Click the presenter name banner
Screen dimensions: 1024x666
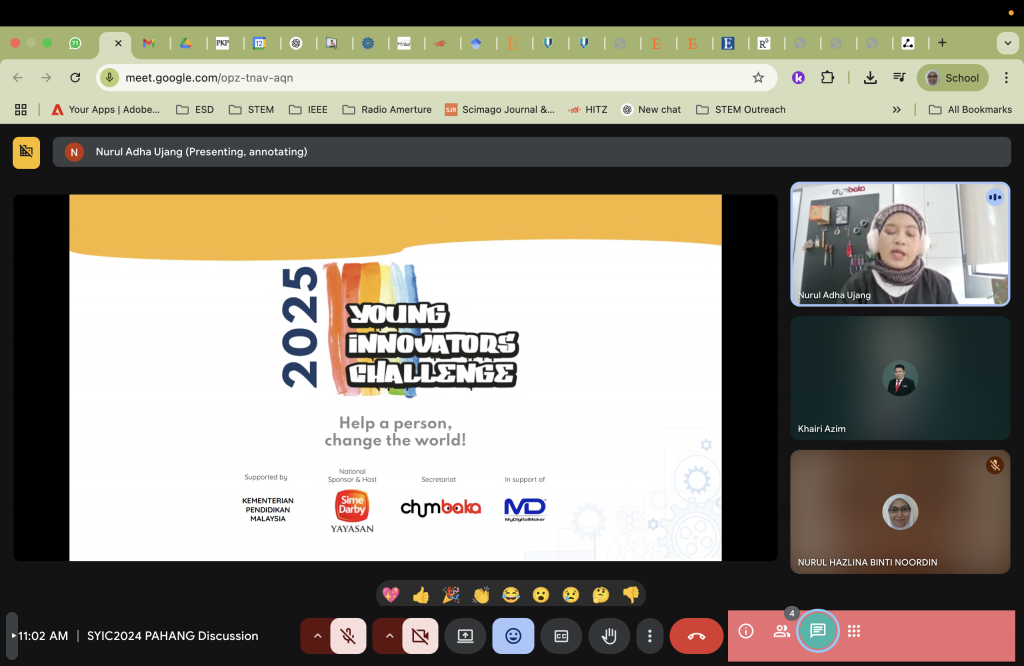pos(532,151)
